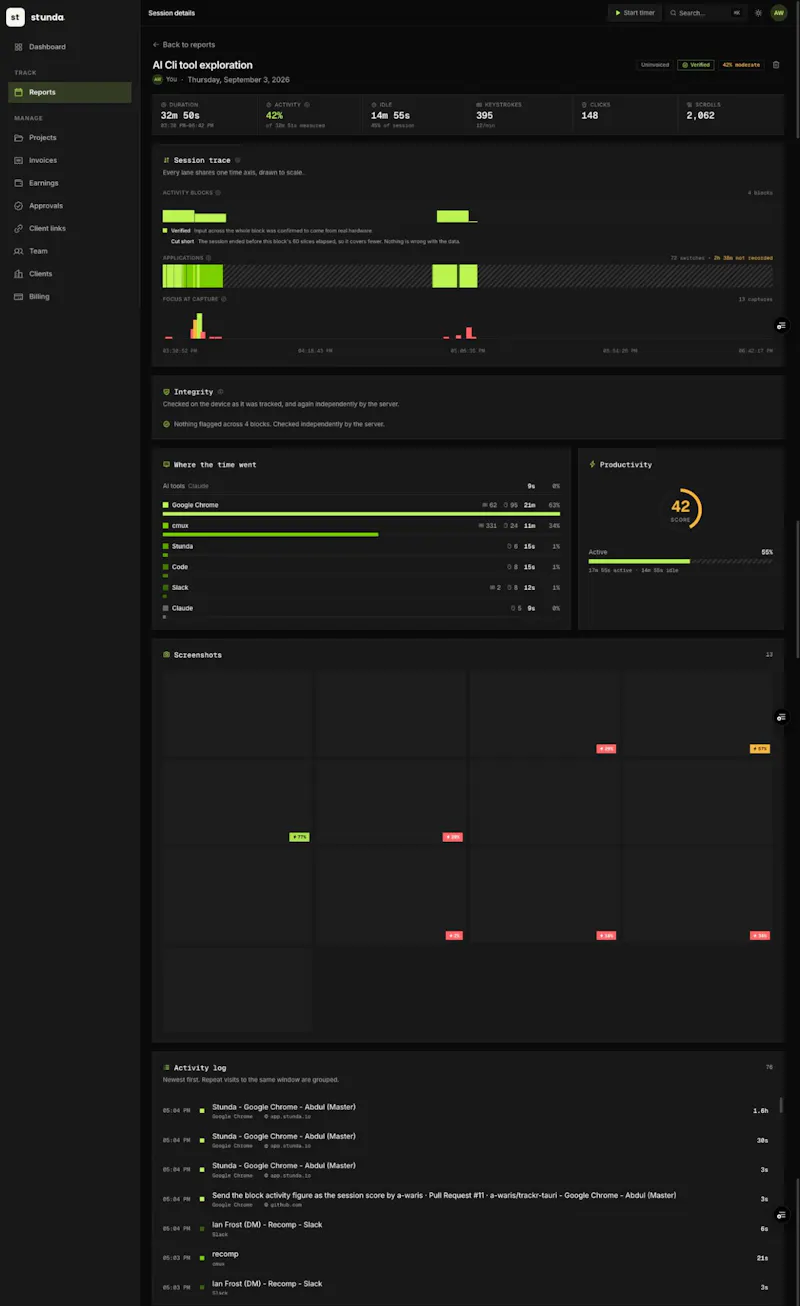The height and width of the screenshot is (1306, 800).
Task: Click the Active 55% progress bar
Action: [x=680, y=561]
